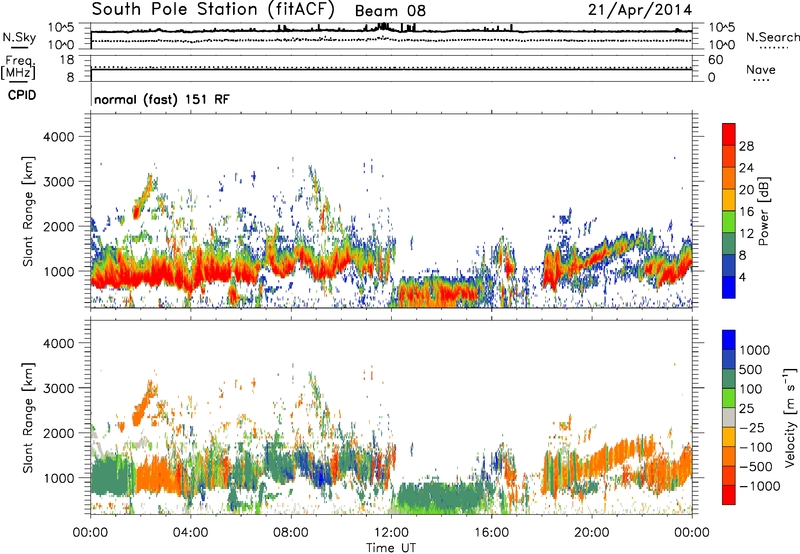Click the '4000' tick on the power panel
The height and width of the screenshot is (554, 800).
pyautogui.click(x=58, y=137)
